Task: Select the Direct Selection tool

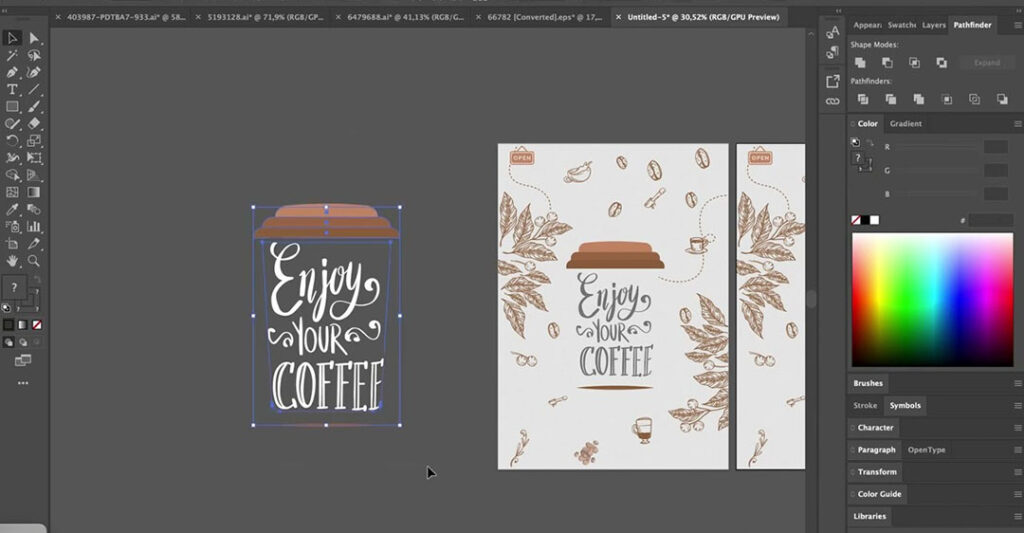Action: [34, 39]
